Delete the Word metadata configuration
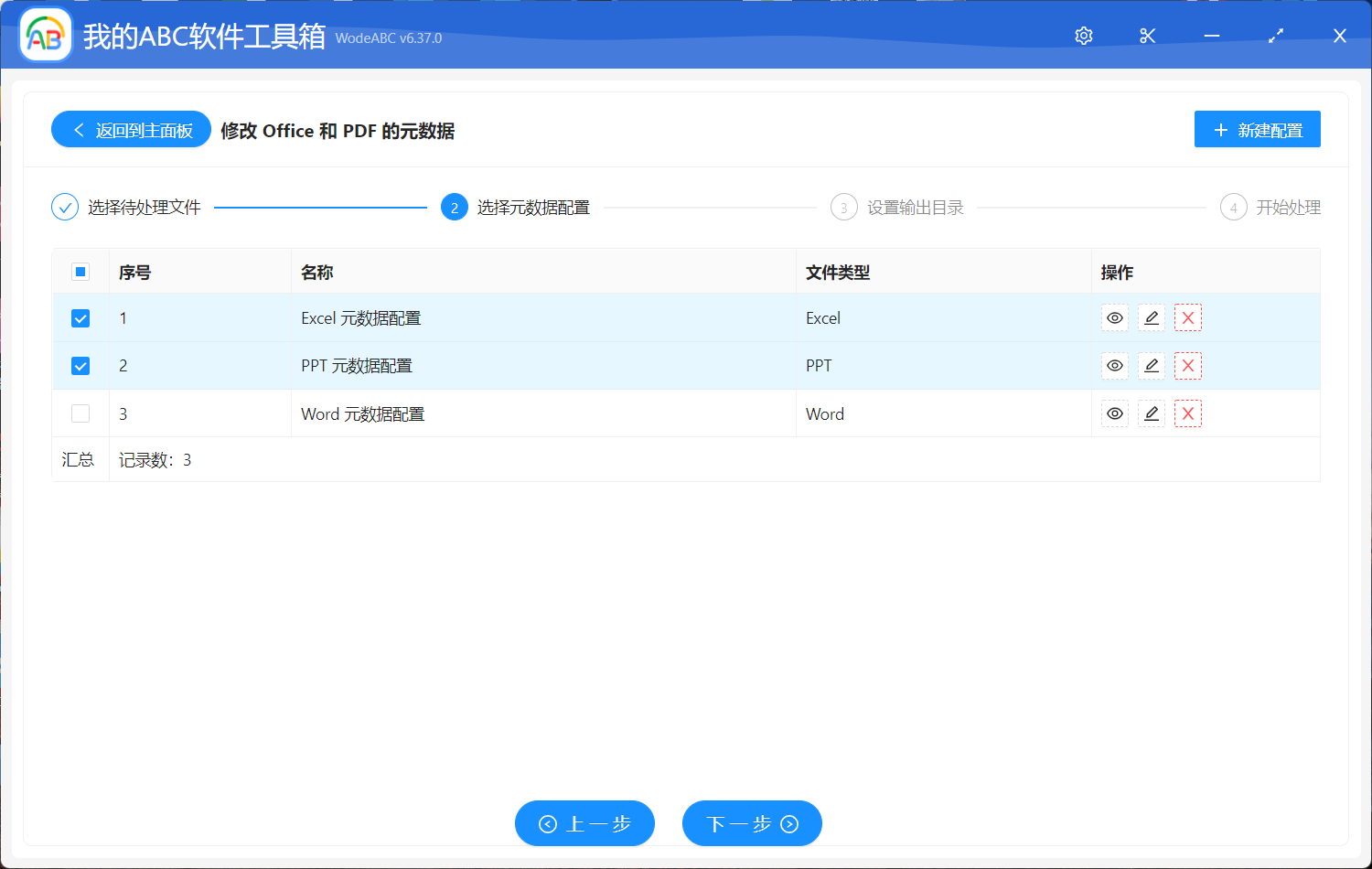Image resolution: width=1372 pixels, height=869 pixels. tap(1188, 414)
